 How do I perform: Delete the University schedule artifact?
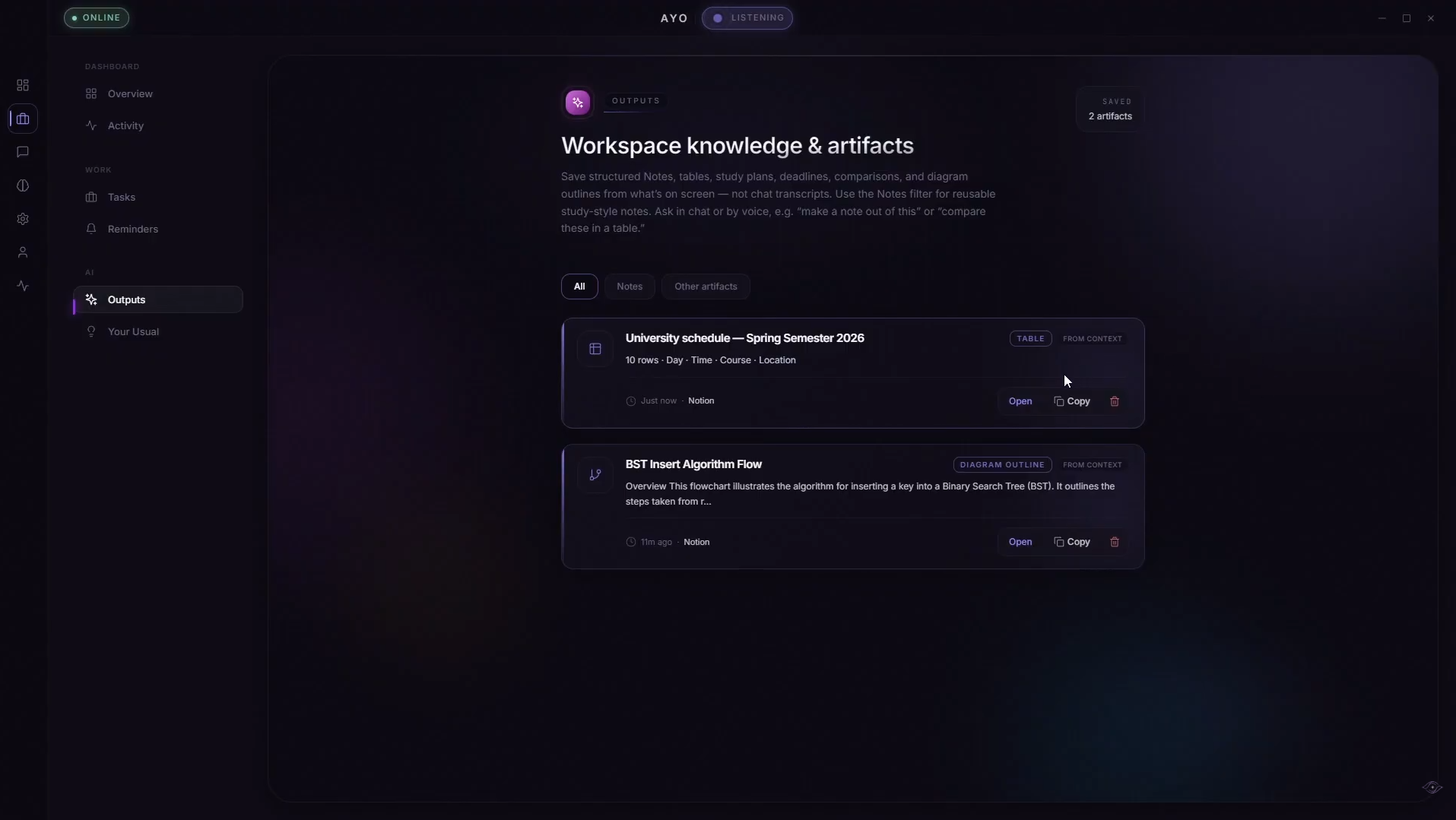(1115, 401)
